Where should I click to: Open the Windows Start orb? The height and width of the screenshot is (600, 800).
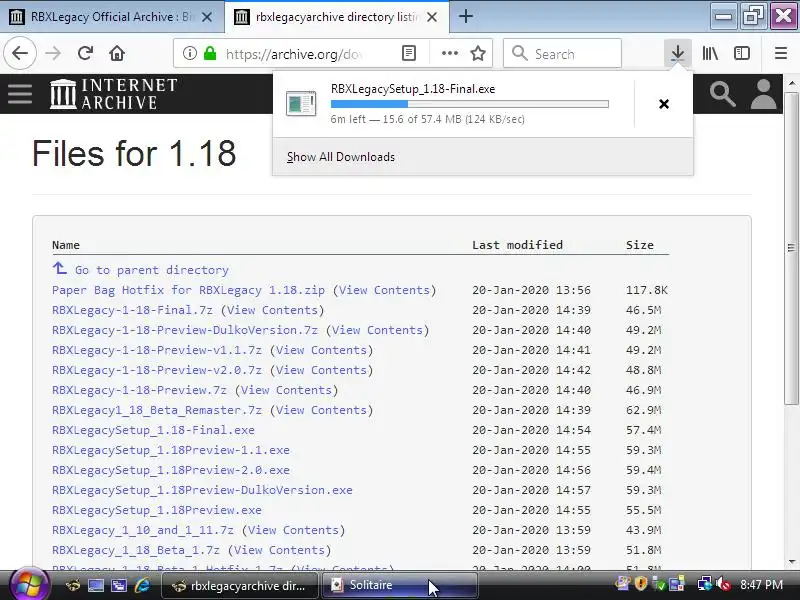[29, 585]
